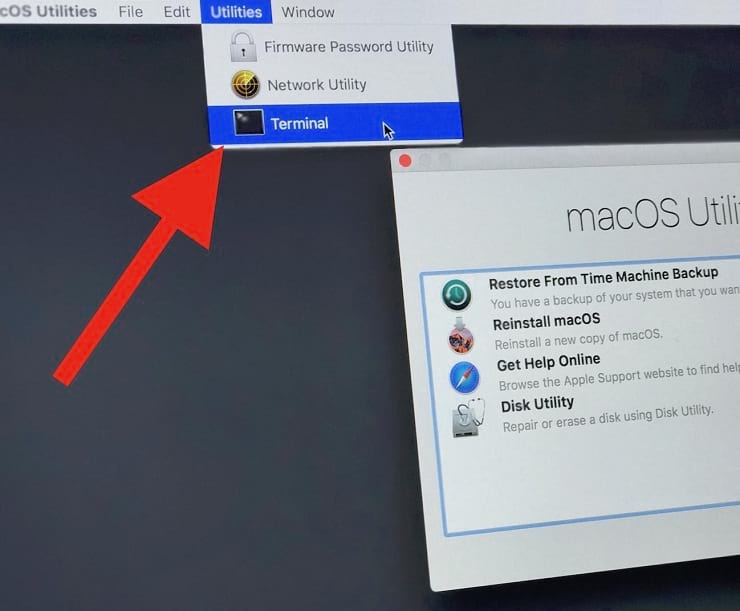The image size is (740, 611).
Task: Click 'Reinstall a new copy of macOS' text
Action: point(579,339)
